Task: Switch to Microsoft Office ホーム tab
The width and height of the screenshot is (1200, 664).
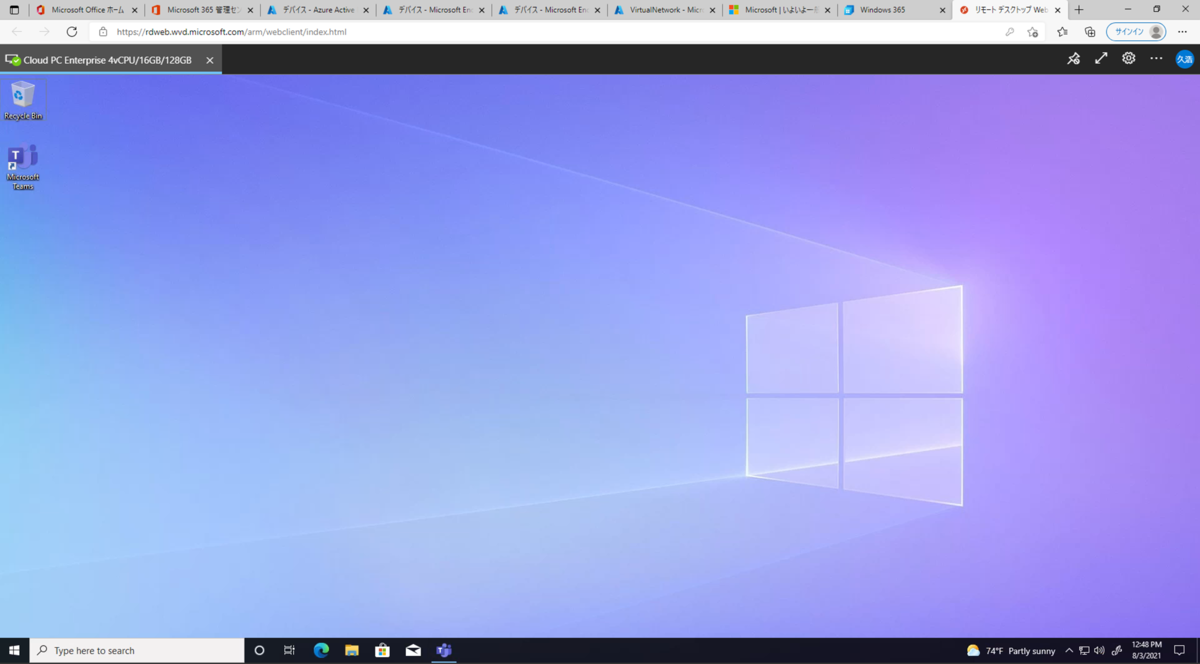Action: pyautogui.click(x=85, y=10)
